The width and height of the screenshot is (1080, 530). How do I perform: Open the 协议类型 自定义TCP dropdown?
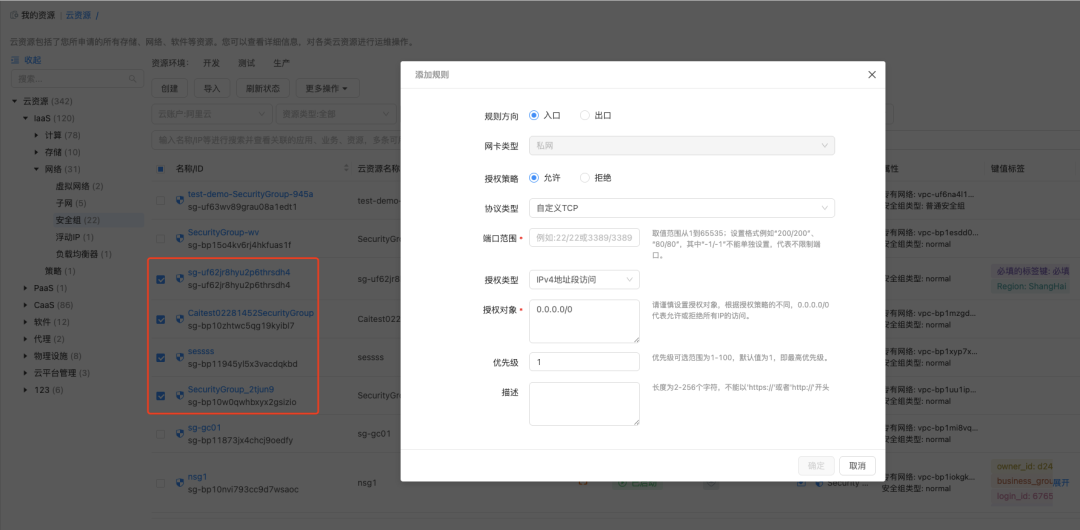pos(682,207)
